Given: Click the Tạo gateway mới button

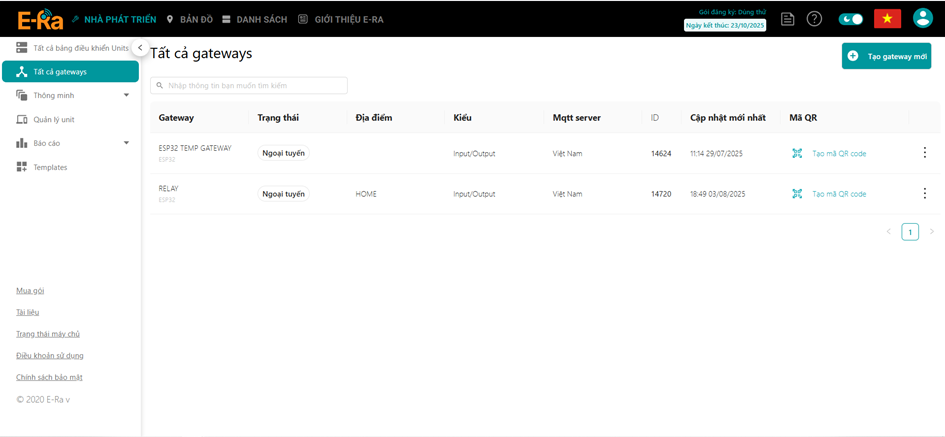Looking at the screenshot, I should point(887,56).
